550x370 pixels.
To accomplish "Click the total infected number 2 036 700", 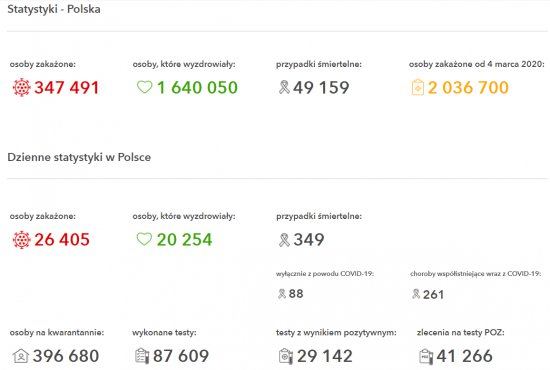I will coord(468,87).
